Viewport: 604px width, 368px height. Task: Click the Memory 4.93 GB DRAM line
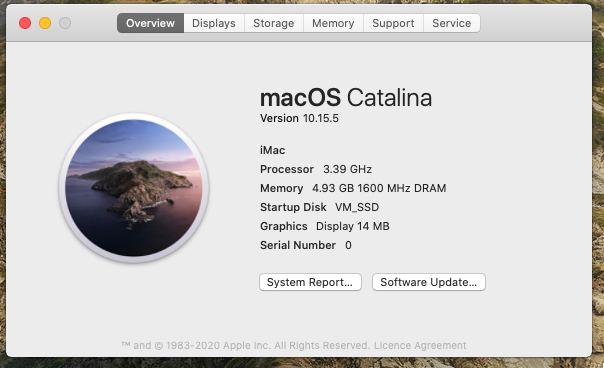coord(353,188)
